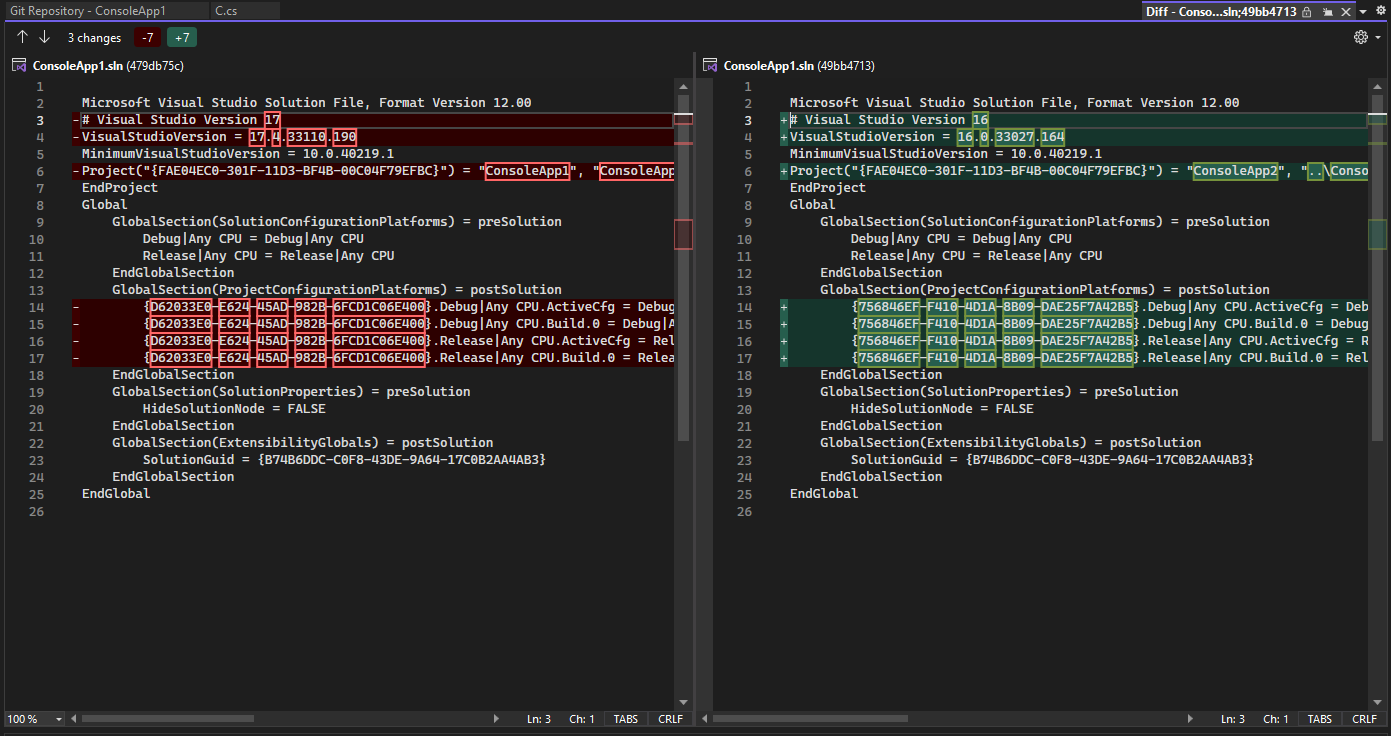Click the next change down-arrow icon

point(44,37)
